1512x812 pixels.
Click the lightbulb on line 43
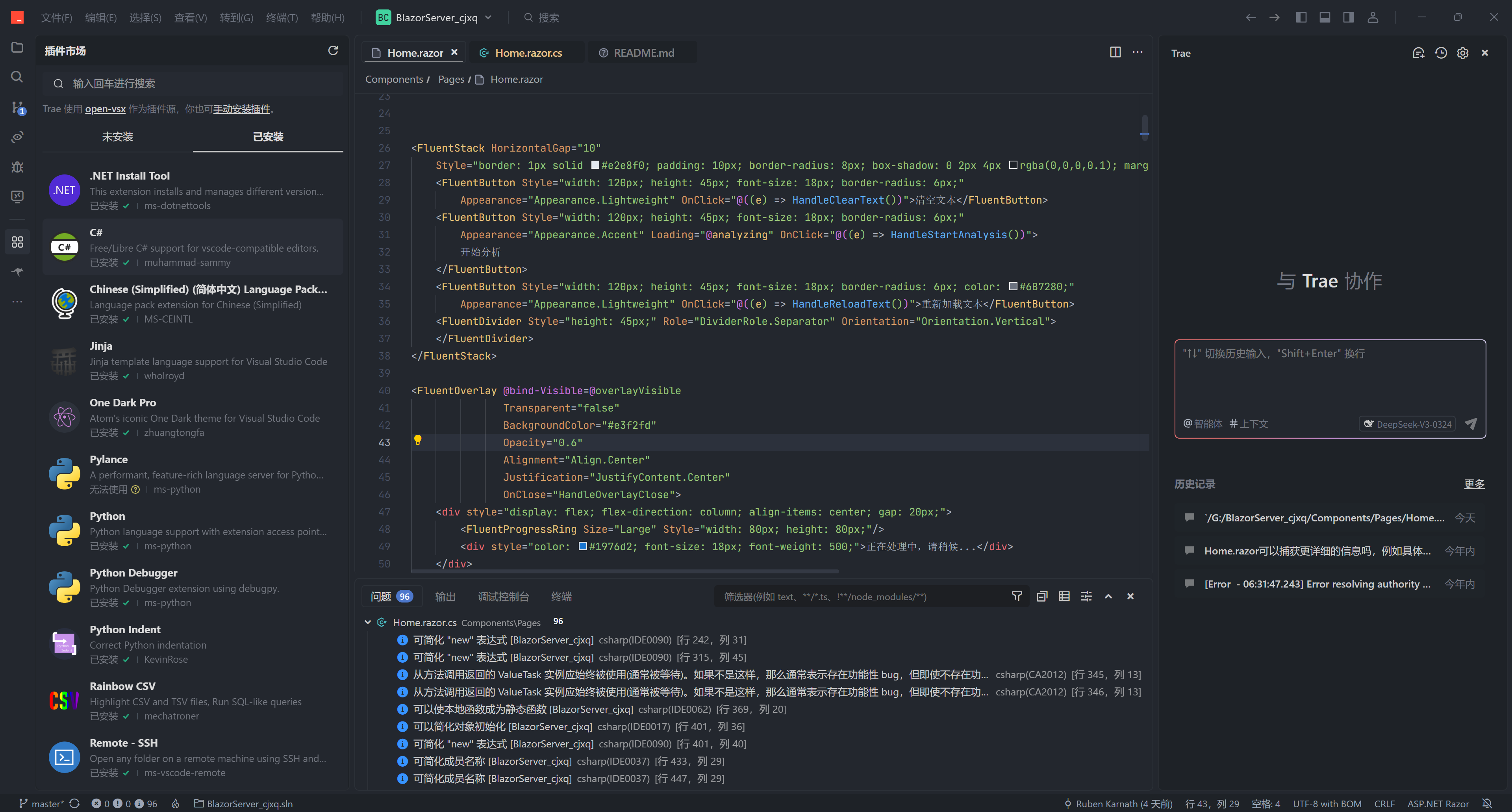[x=417, y=440]
